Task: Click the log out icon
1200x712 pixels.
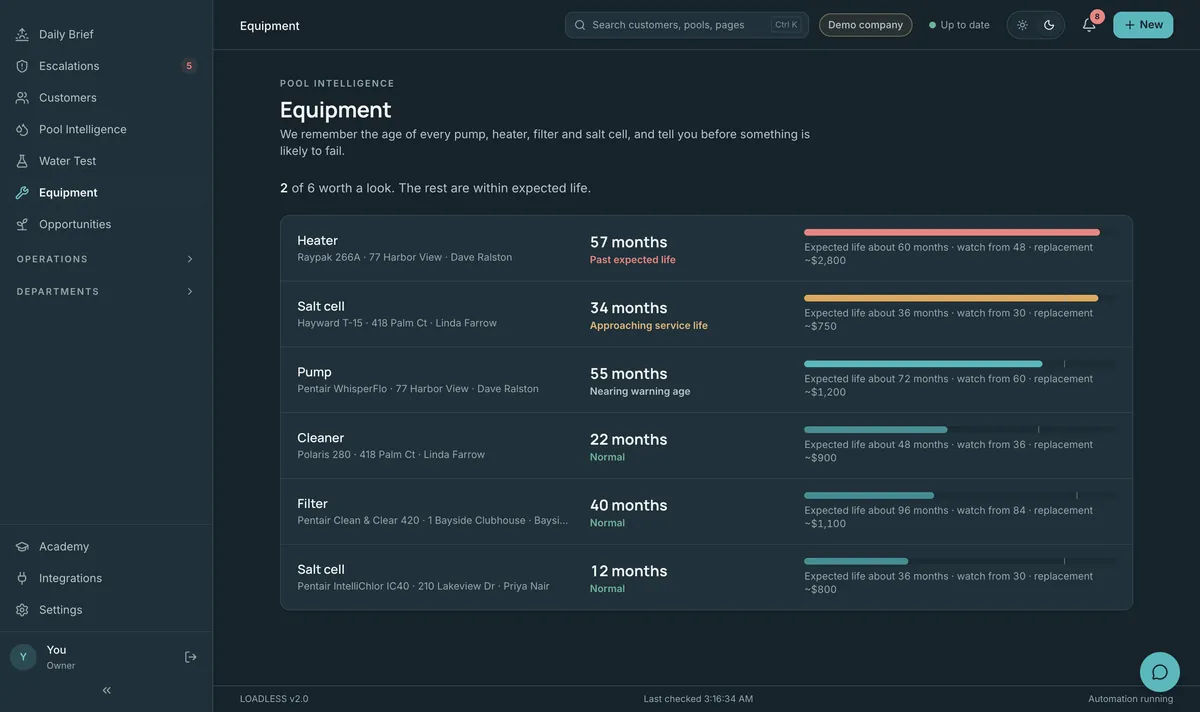Action: (x=191, y=657)
